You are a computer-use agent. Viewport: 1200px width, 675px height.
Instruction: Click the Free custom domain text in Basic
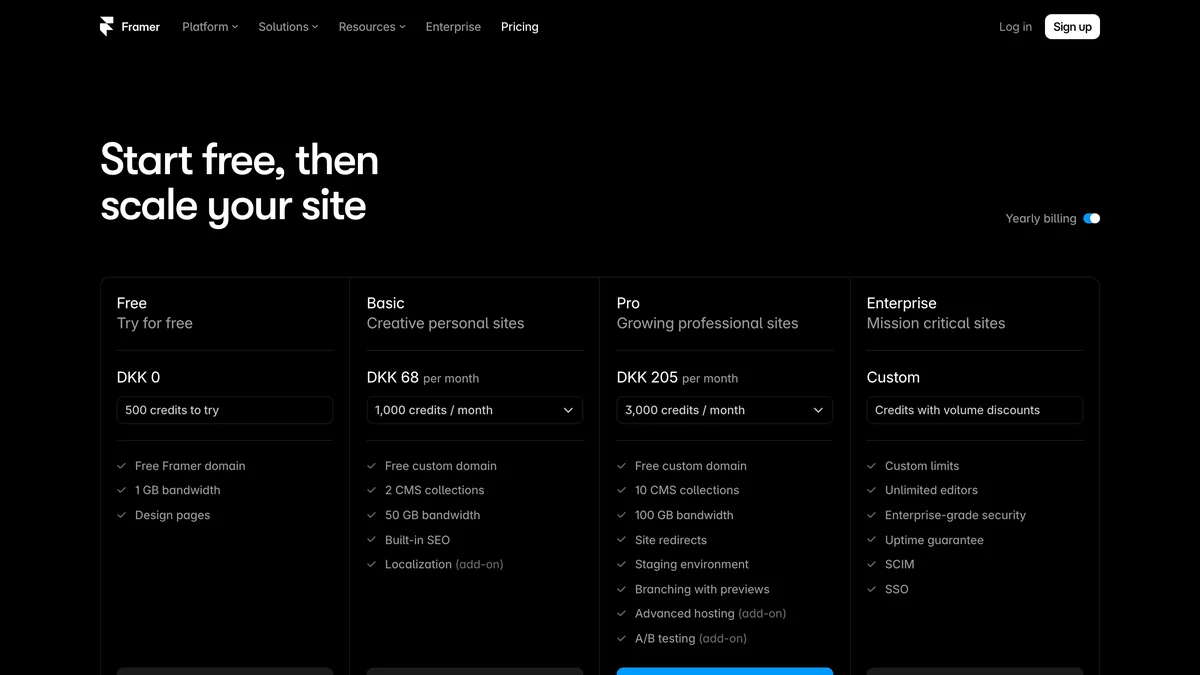[x=441, y=466]
